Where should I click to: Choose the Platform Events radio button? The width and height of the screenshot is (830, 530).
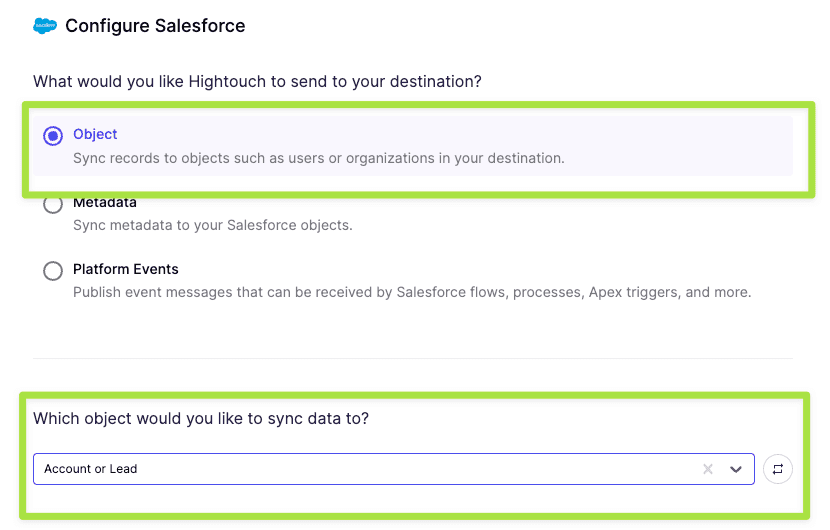click(53, 270)
